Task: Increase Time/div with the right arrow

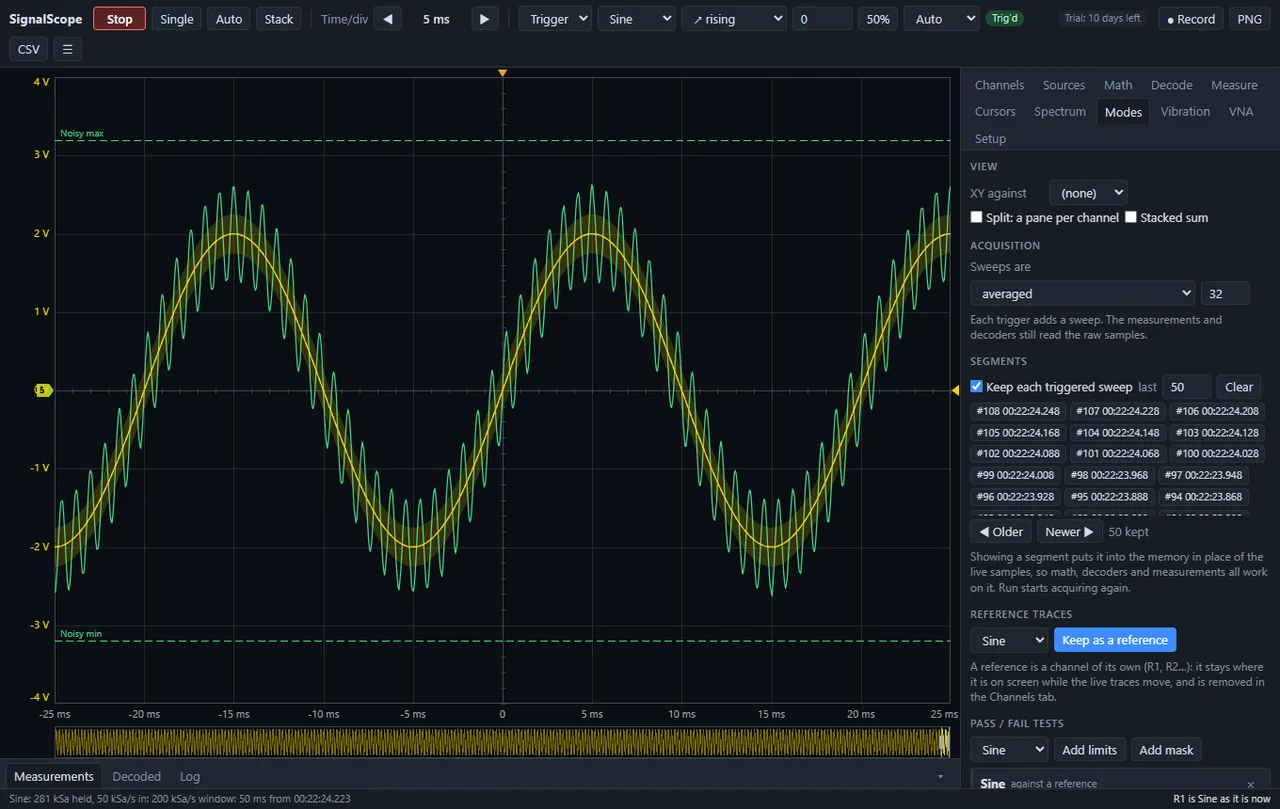Action: 484,19
